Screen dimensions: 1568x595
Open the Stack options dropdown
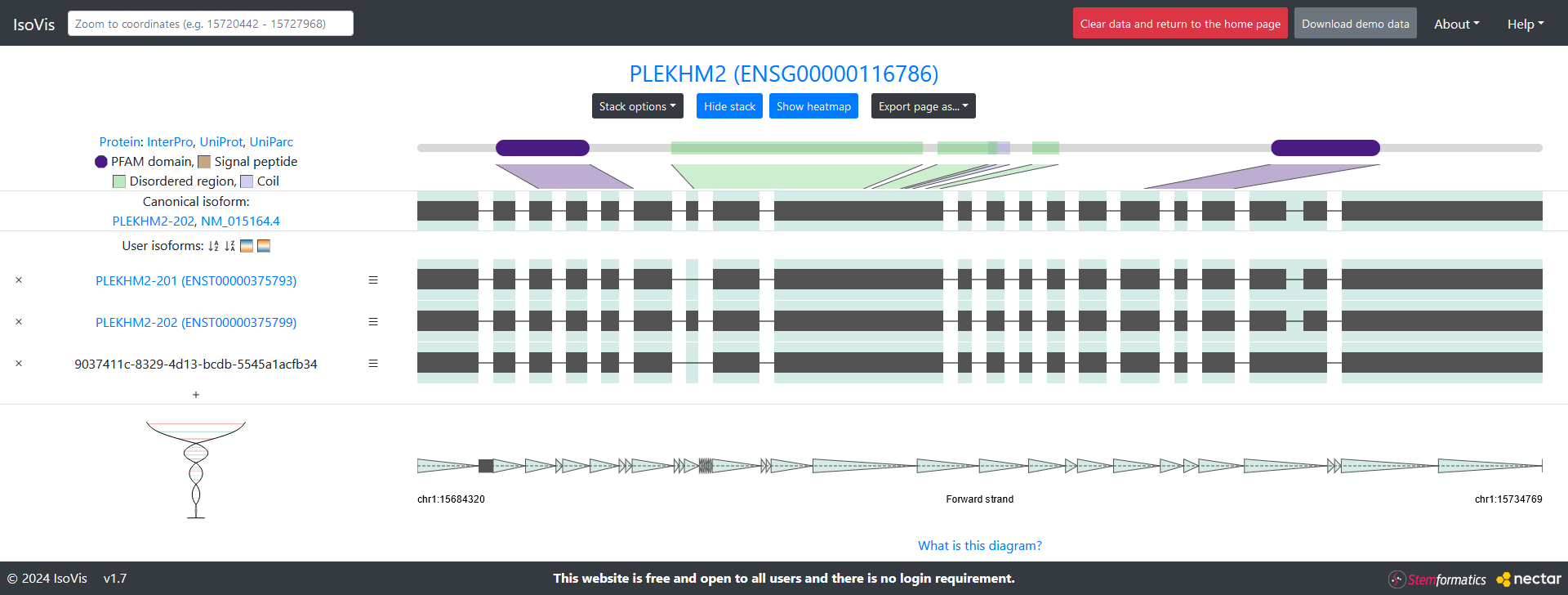[637, 106]
